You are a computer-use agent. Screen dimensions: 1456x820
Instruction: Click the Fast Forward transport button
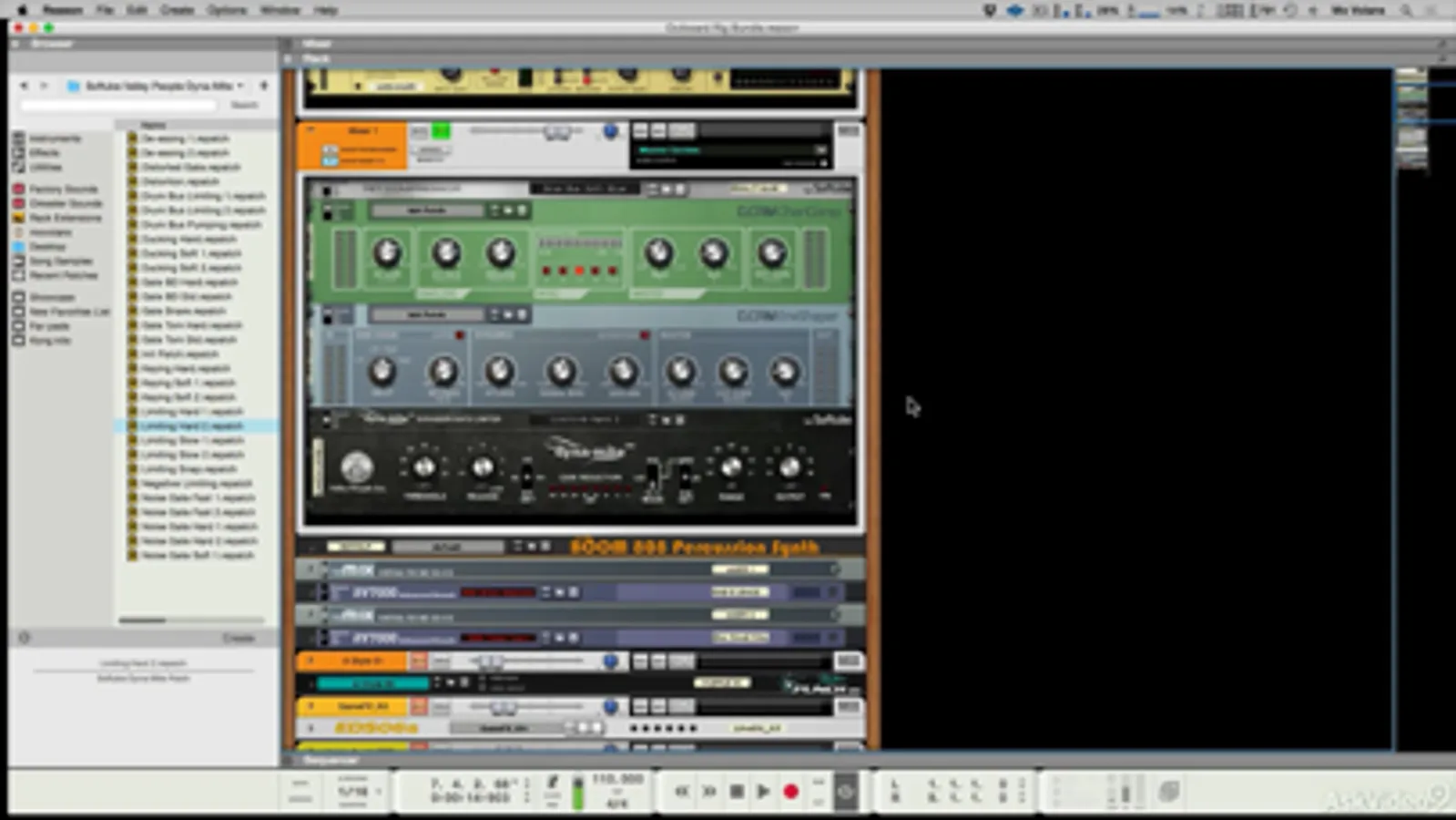pyautogui.click(x=708, y=792)
